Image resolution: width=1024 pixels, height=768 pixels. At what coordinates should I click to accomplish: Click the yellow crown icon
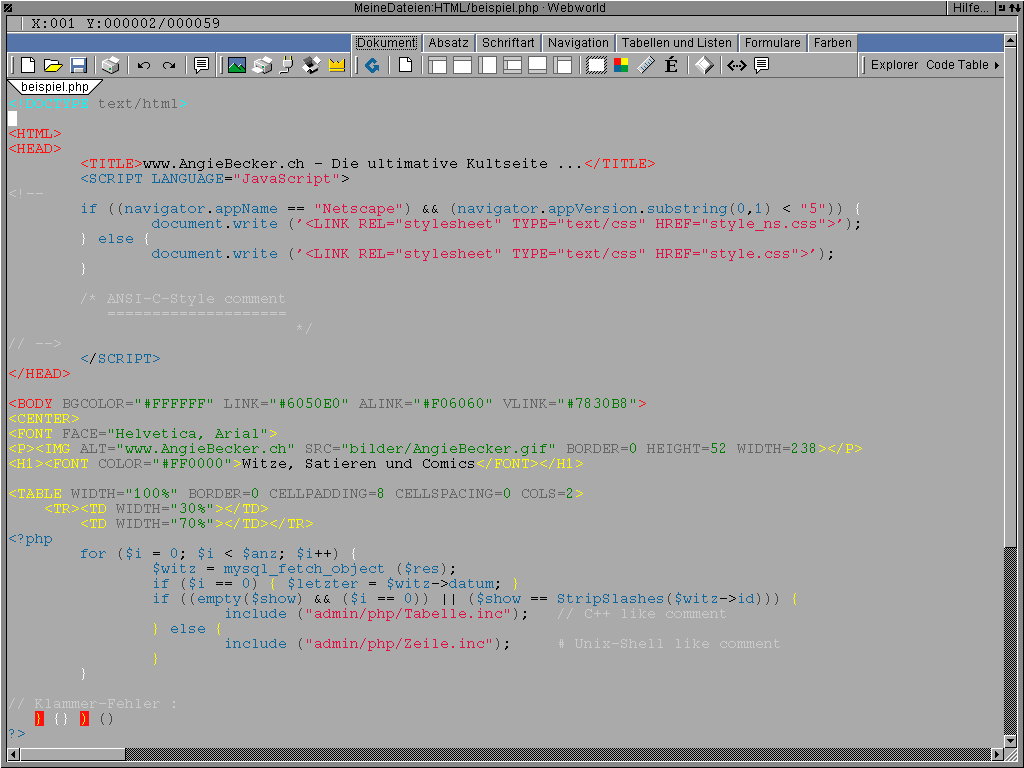(x=337, y=65)
